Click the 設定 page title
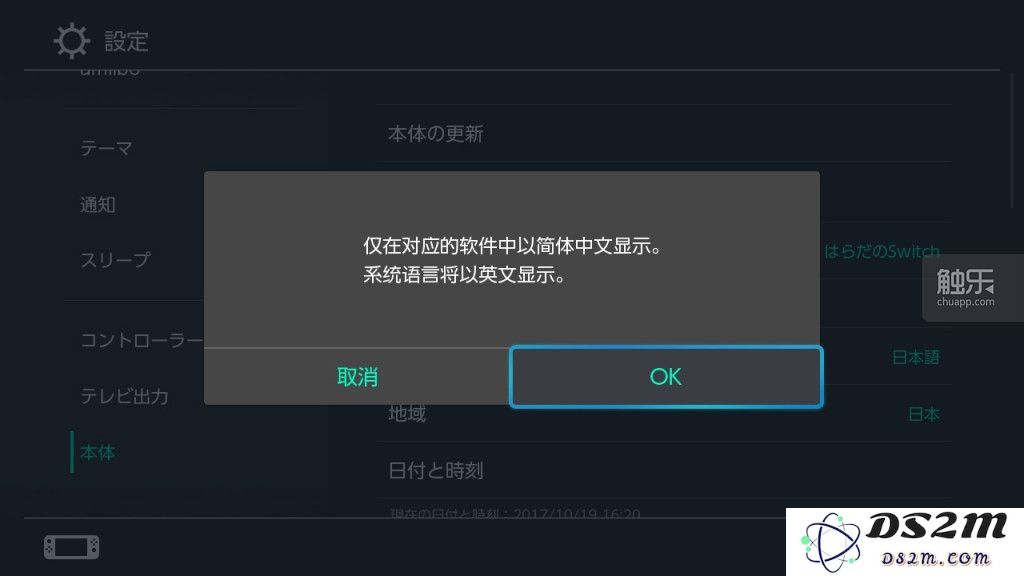 click(x=127, y=41)
